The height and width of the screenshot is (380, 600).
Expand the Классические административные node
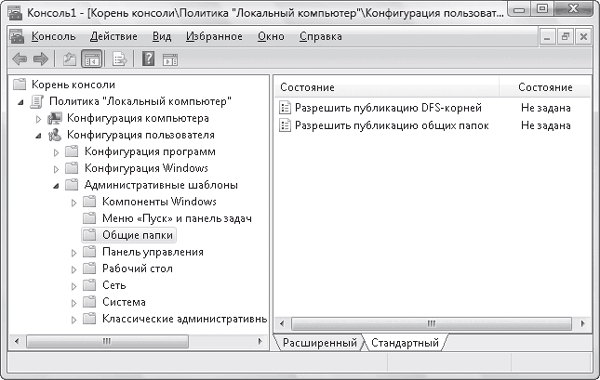pos(74,320)
